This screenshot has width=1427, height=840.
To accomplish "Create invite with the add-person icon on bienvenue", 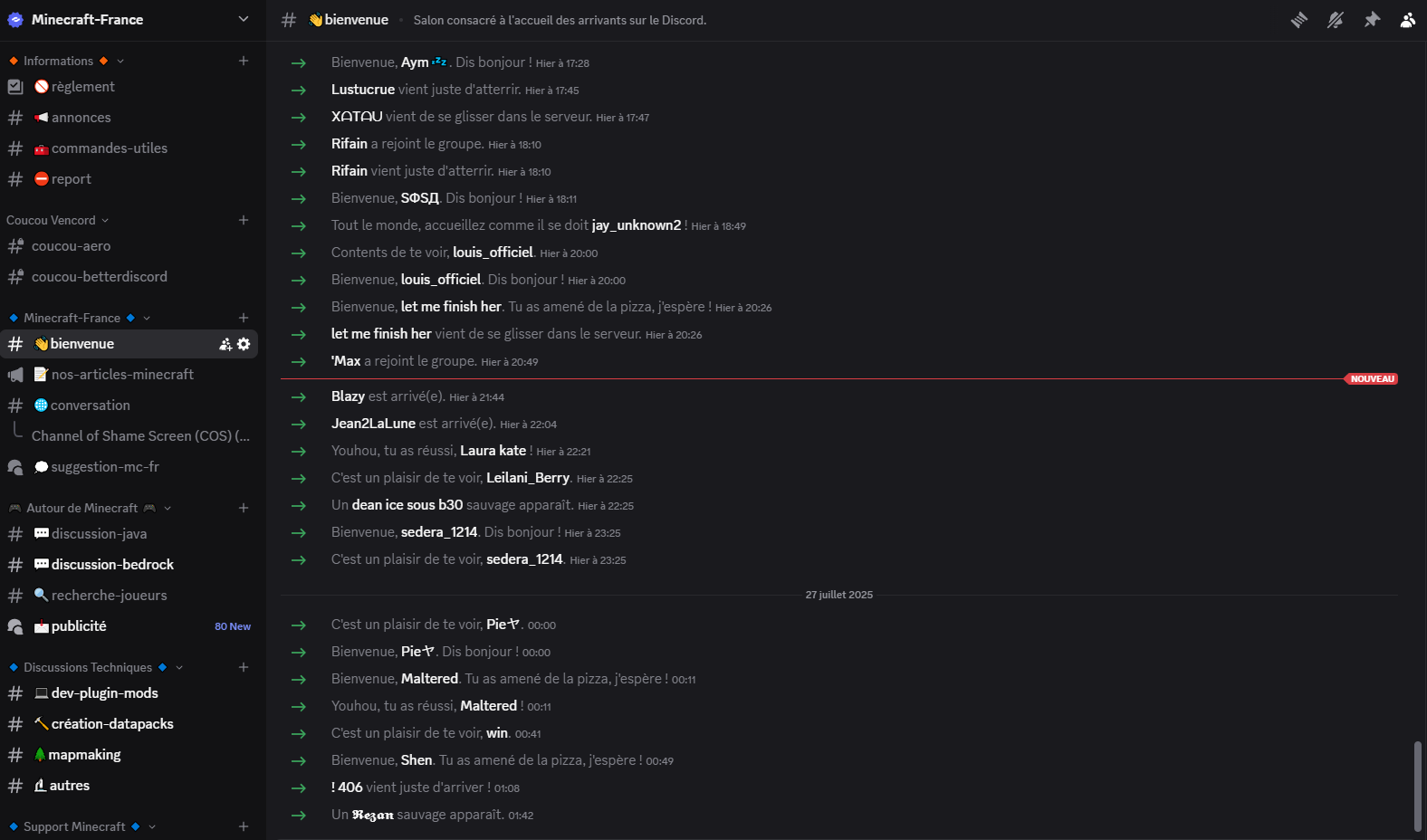I will click(225, 344).
